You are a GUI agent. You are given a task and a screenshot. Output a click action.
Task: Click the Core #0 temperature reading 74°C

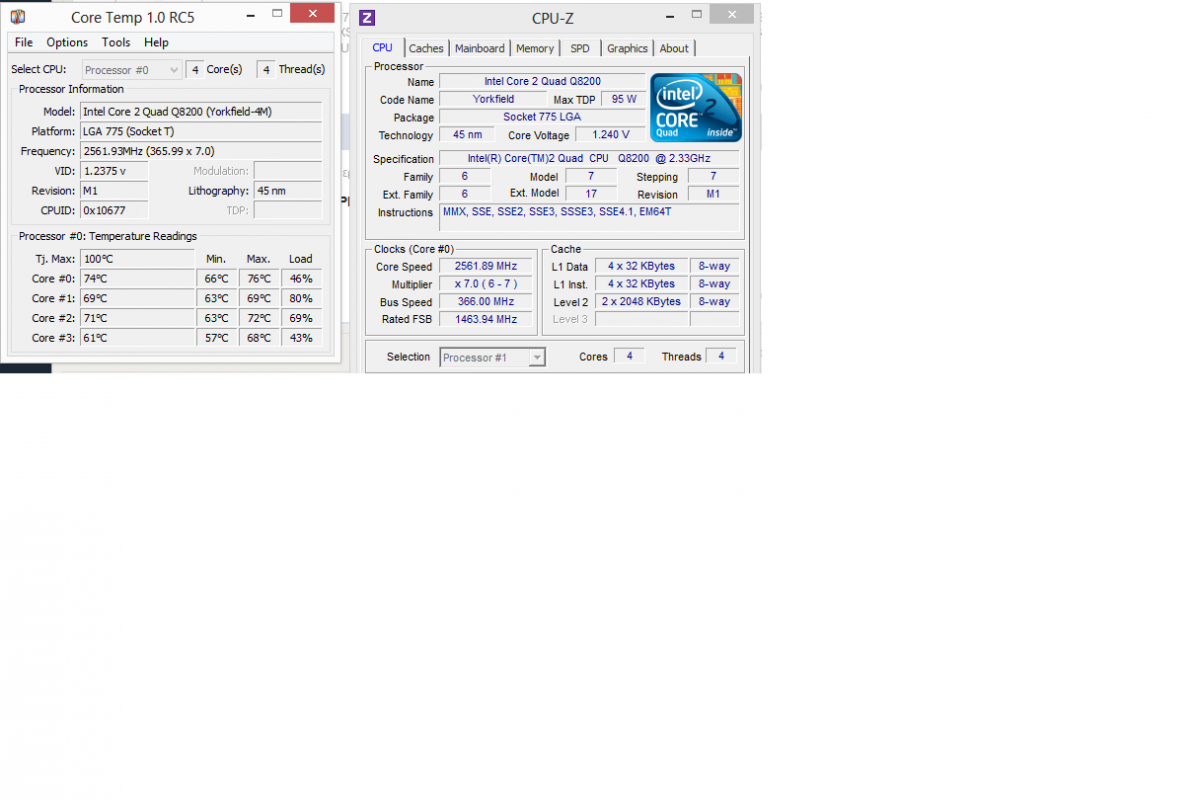pyautogui.click(x=137, y=279)
